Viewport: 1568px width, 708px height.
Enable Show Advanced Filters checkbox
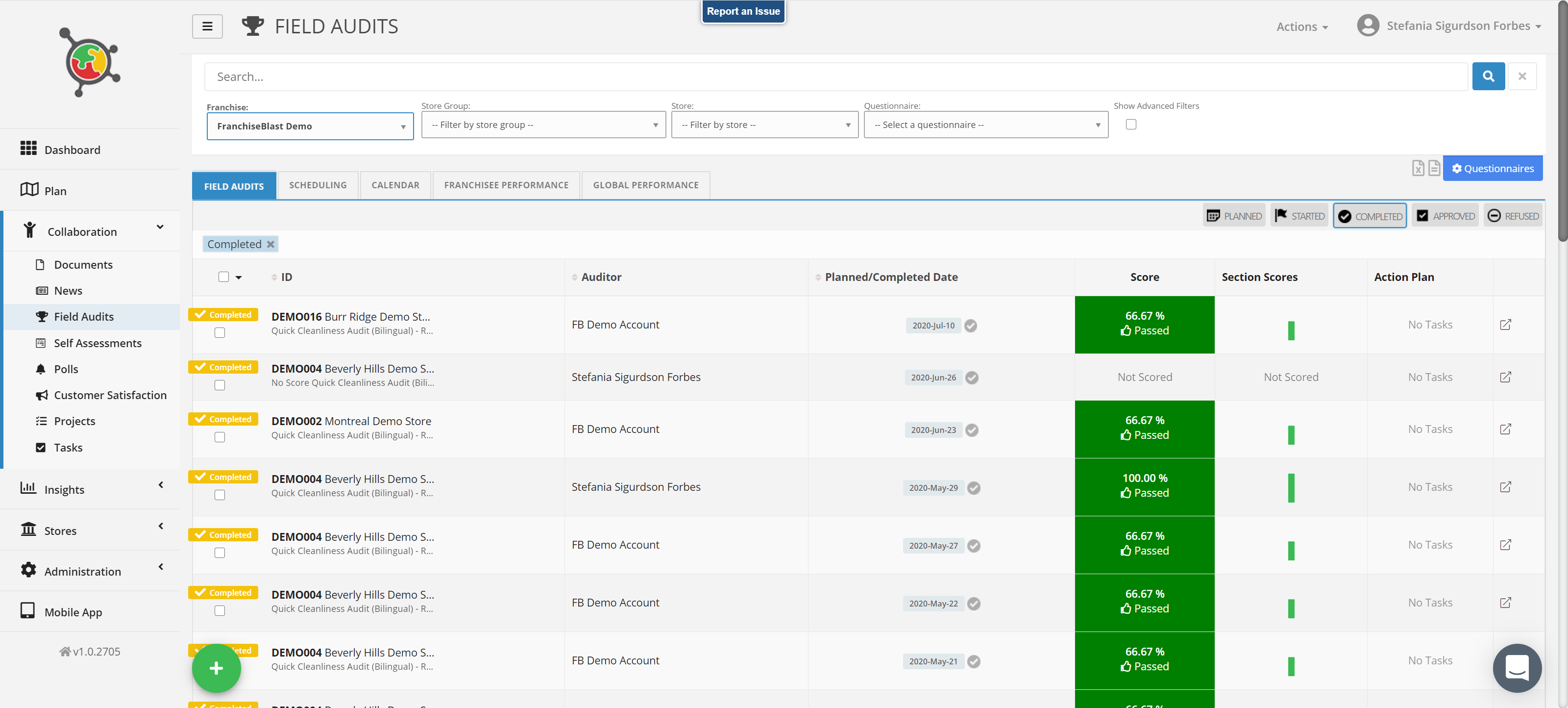point(1130,125)
